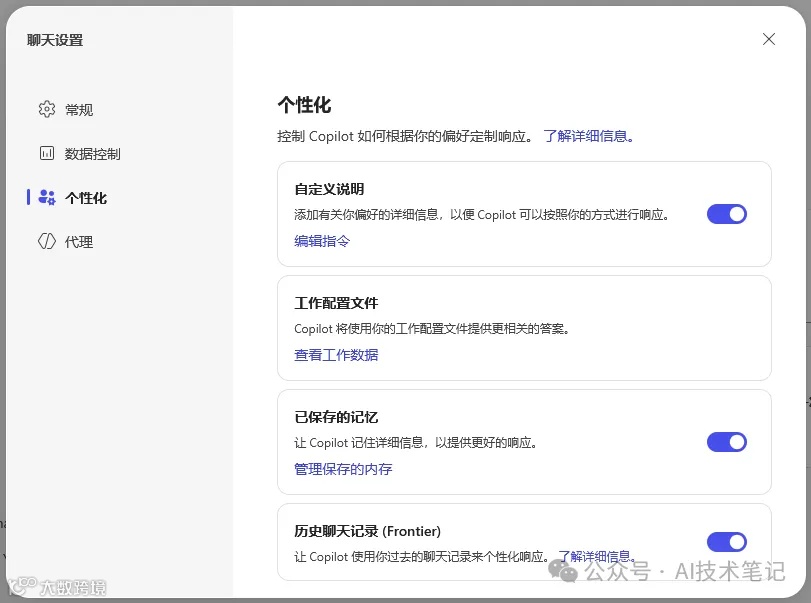
Task: Click the 已保存的记忆 card title
Action: pyautogui.click(x=336, y=417)
